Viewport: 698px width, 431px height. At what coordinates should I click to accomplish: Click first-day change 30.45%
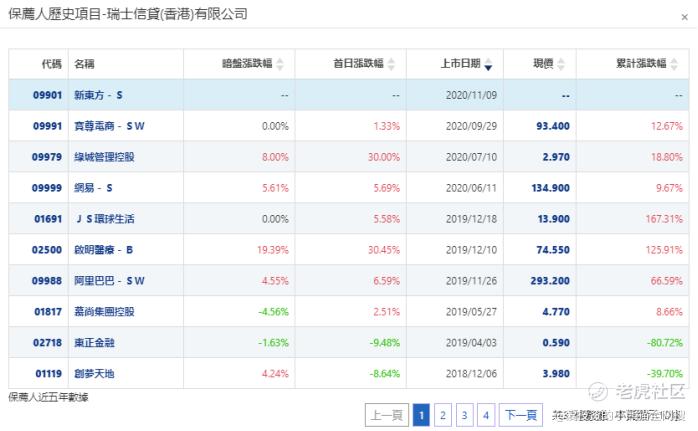tap(384, 250)
